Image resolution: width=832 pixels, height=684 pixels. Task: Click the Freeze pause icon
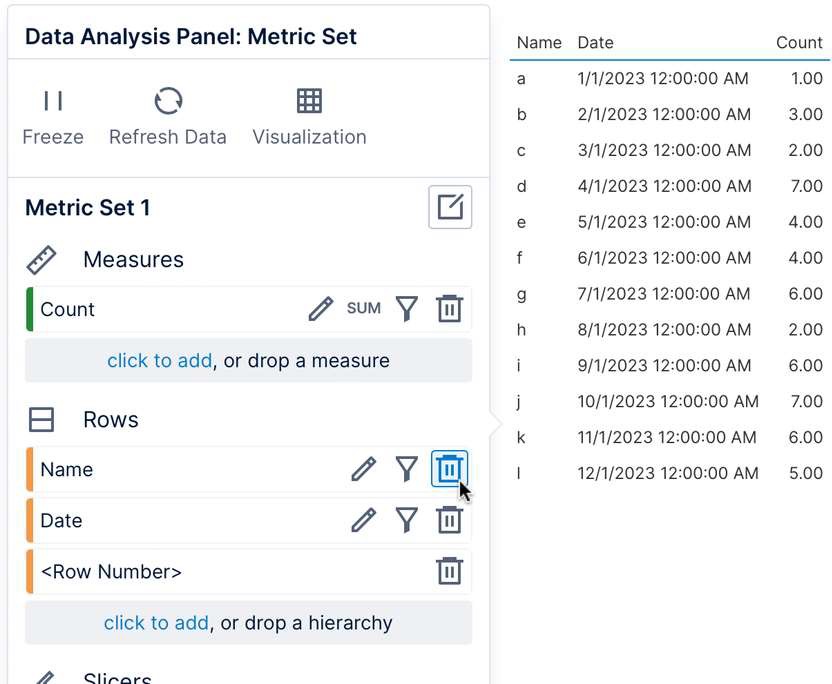[x=53, y=101]
